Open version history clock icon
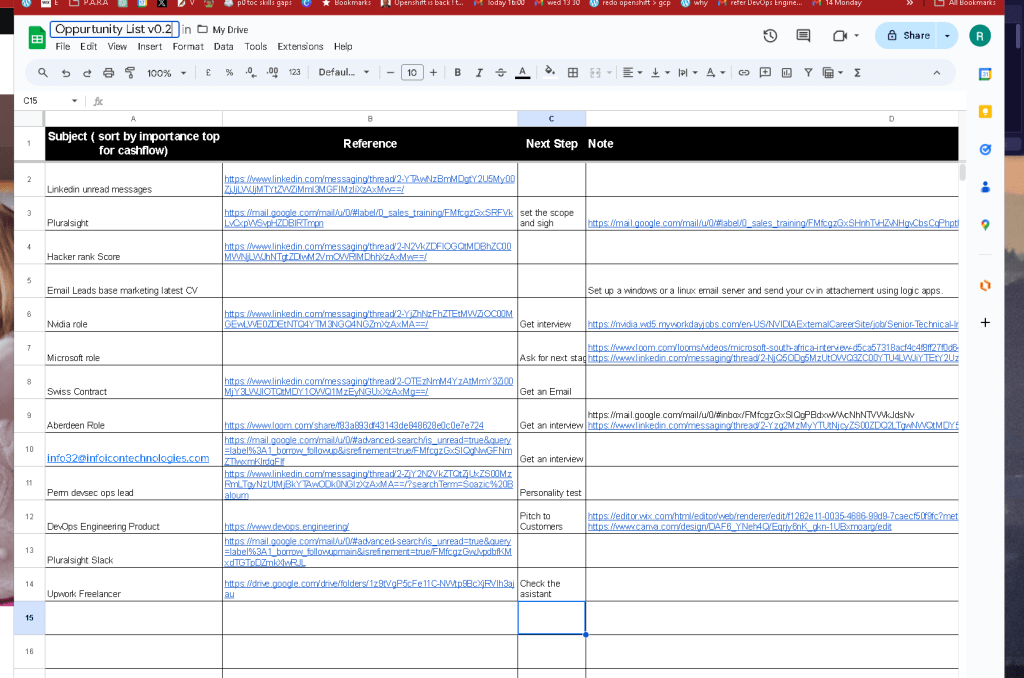Image resolution: width=1024 pixels, height=678 pixels. pyautogui.click(x=770, y=36)
